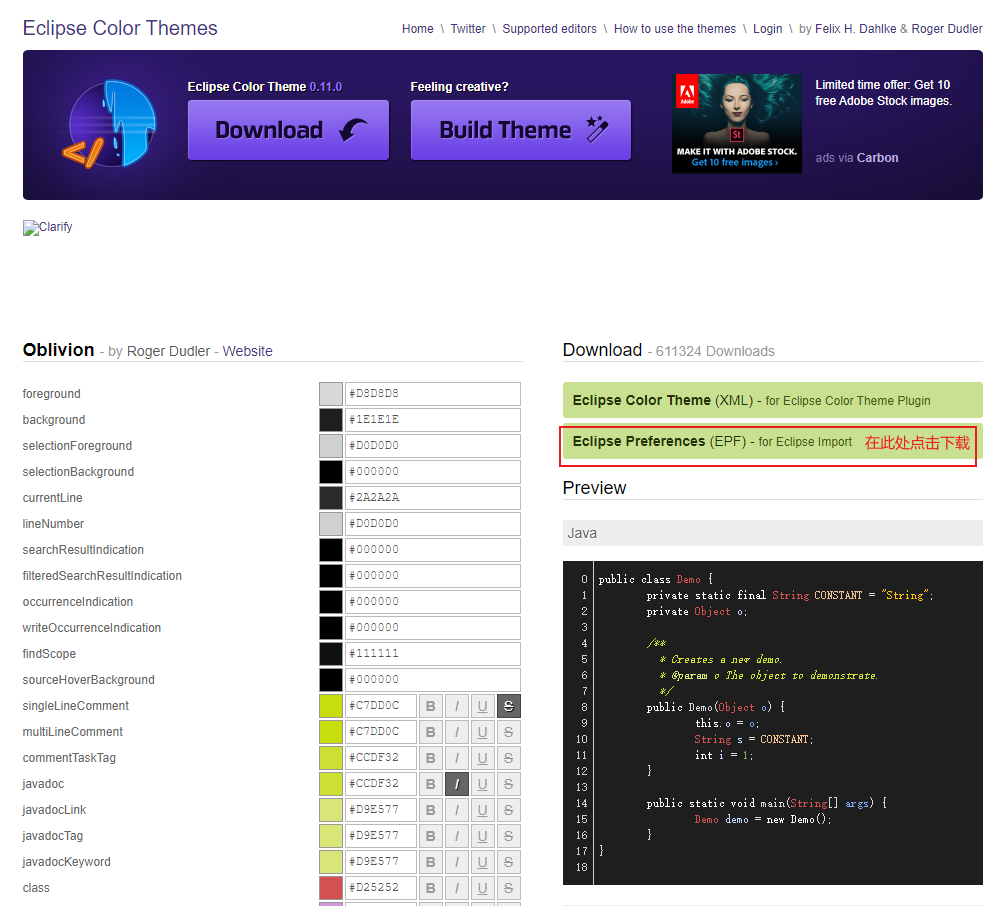Screen dimensions: 1006x906
Task: Toggle italic for singleLineComment
Action: (457, 706)
